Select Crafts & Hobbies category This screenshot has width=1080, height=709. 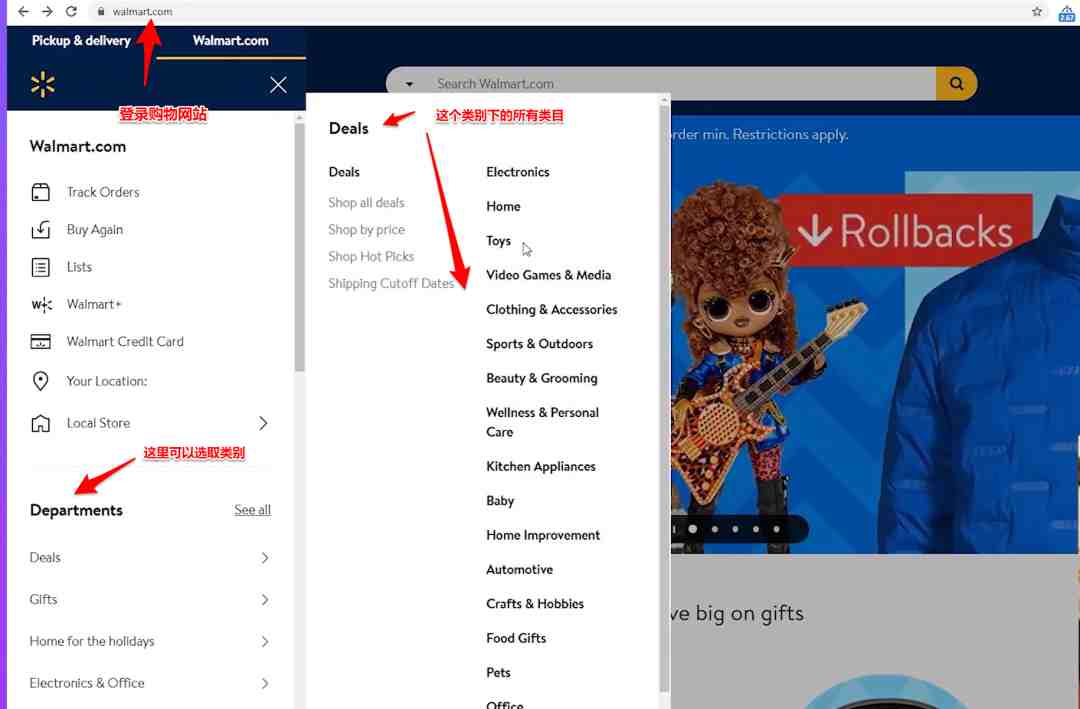[535, 604]
